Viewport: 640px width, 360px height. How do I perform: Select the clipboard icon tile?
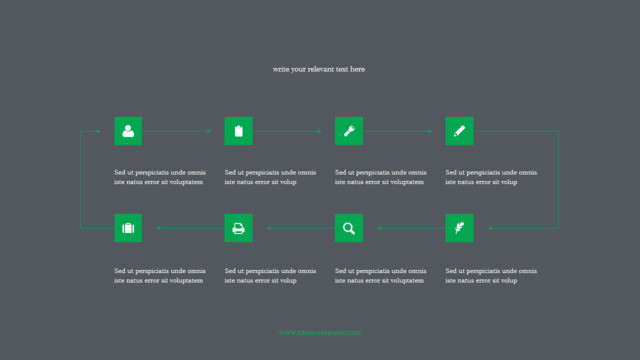tap(238, 131)
